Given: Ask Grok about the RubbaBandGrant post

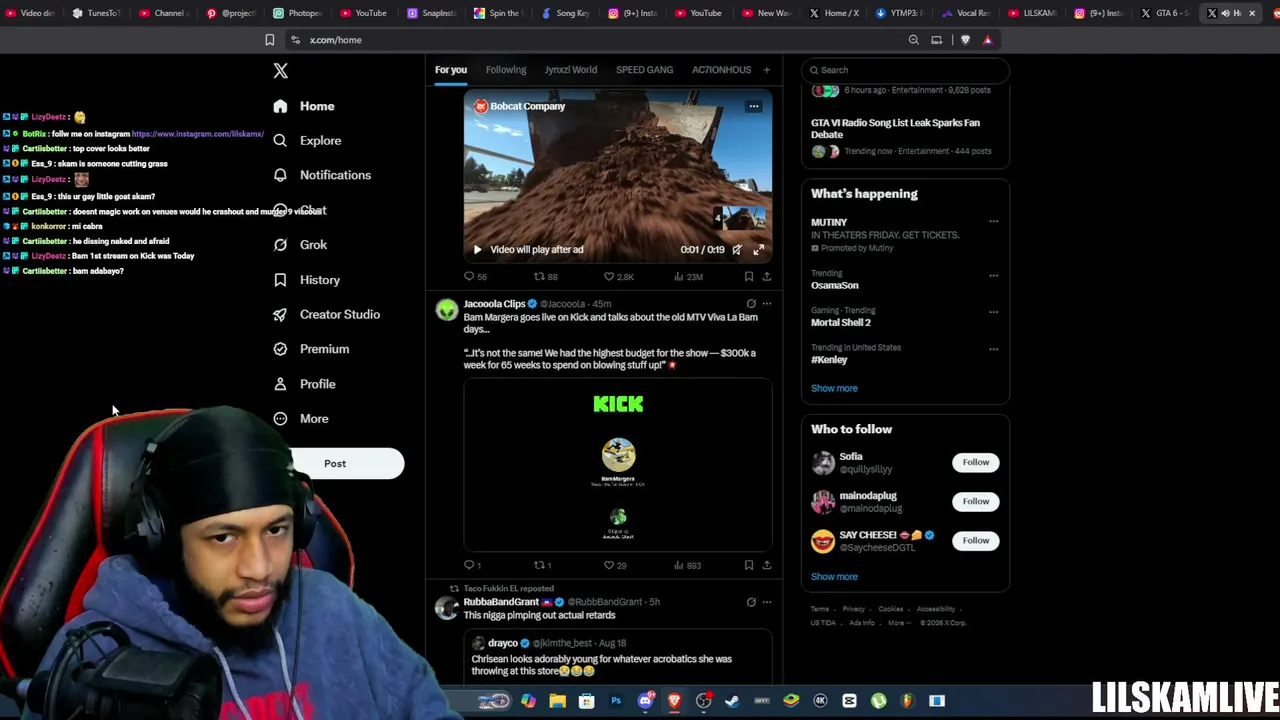Looking at the screenshot, I should coord(751,602).
